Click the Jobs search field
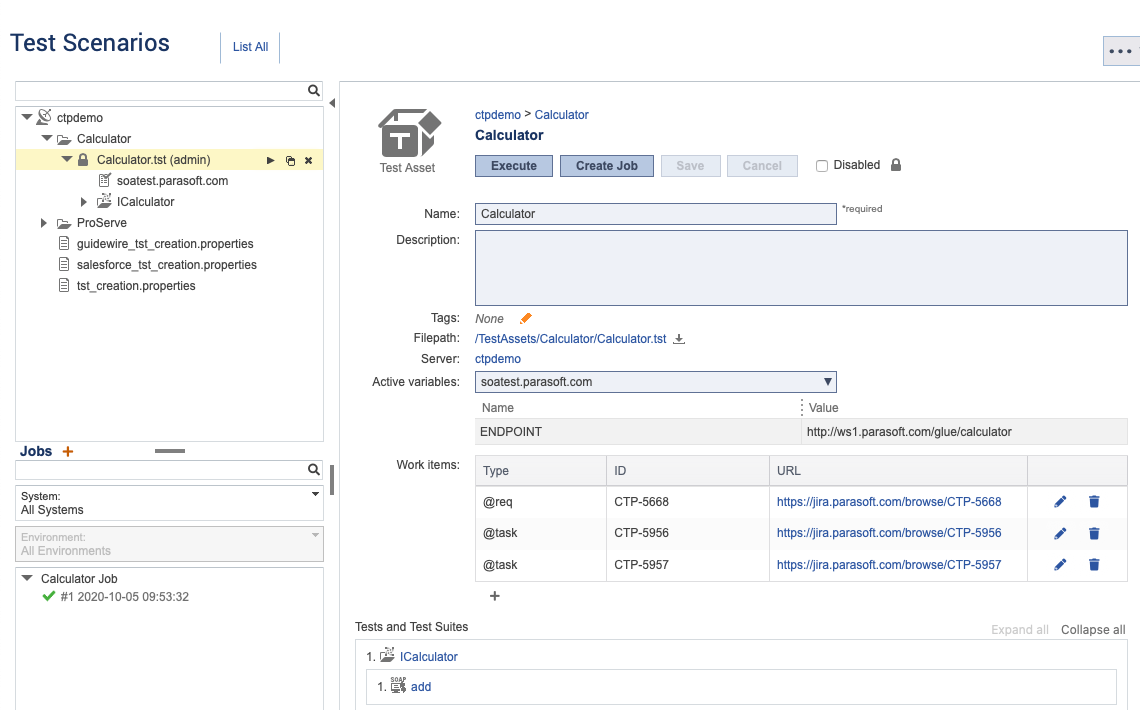Image resolution: width=1140 pixels, height=710 pixels. tap(161, 469)
